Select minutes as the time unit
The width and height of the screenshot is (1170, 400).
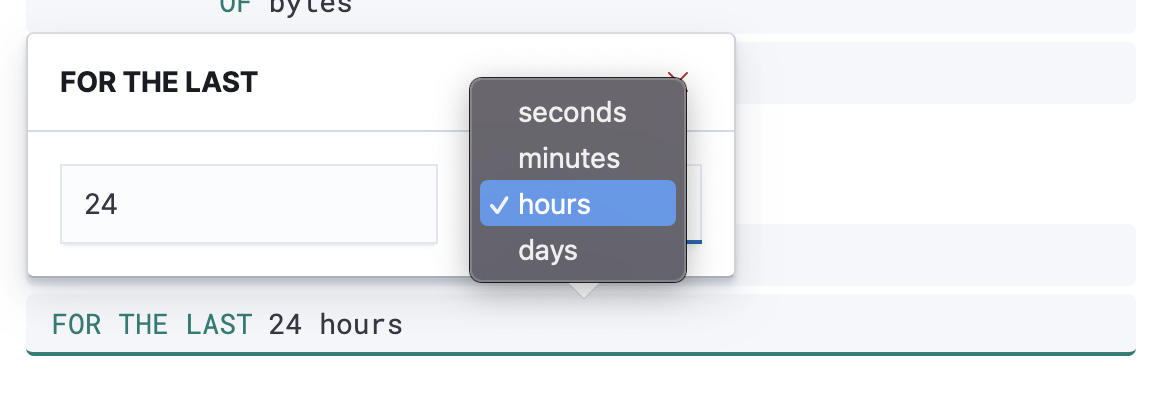pyautogui.click(x=568, y=158)
